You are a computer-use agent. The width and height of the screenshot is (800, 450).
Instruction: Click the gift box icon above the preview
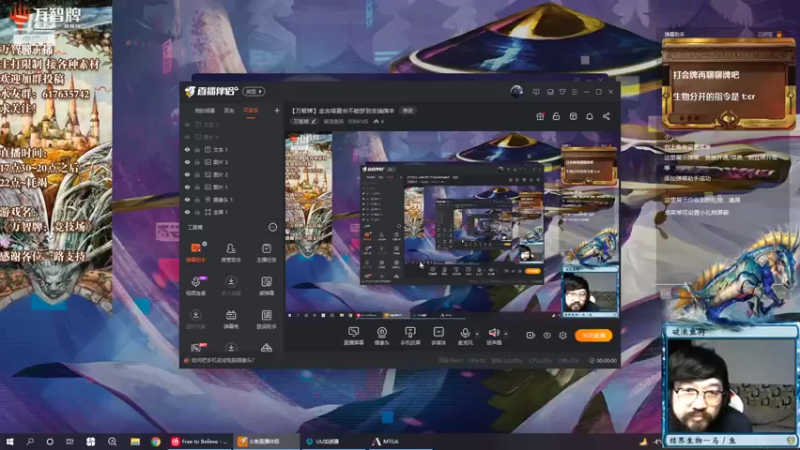pyautogui.click(x=540, y=116)
